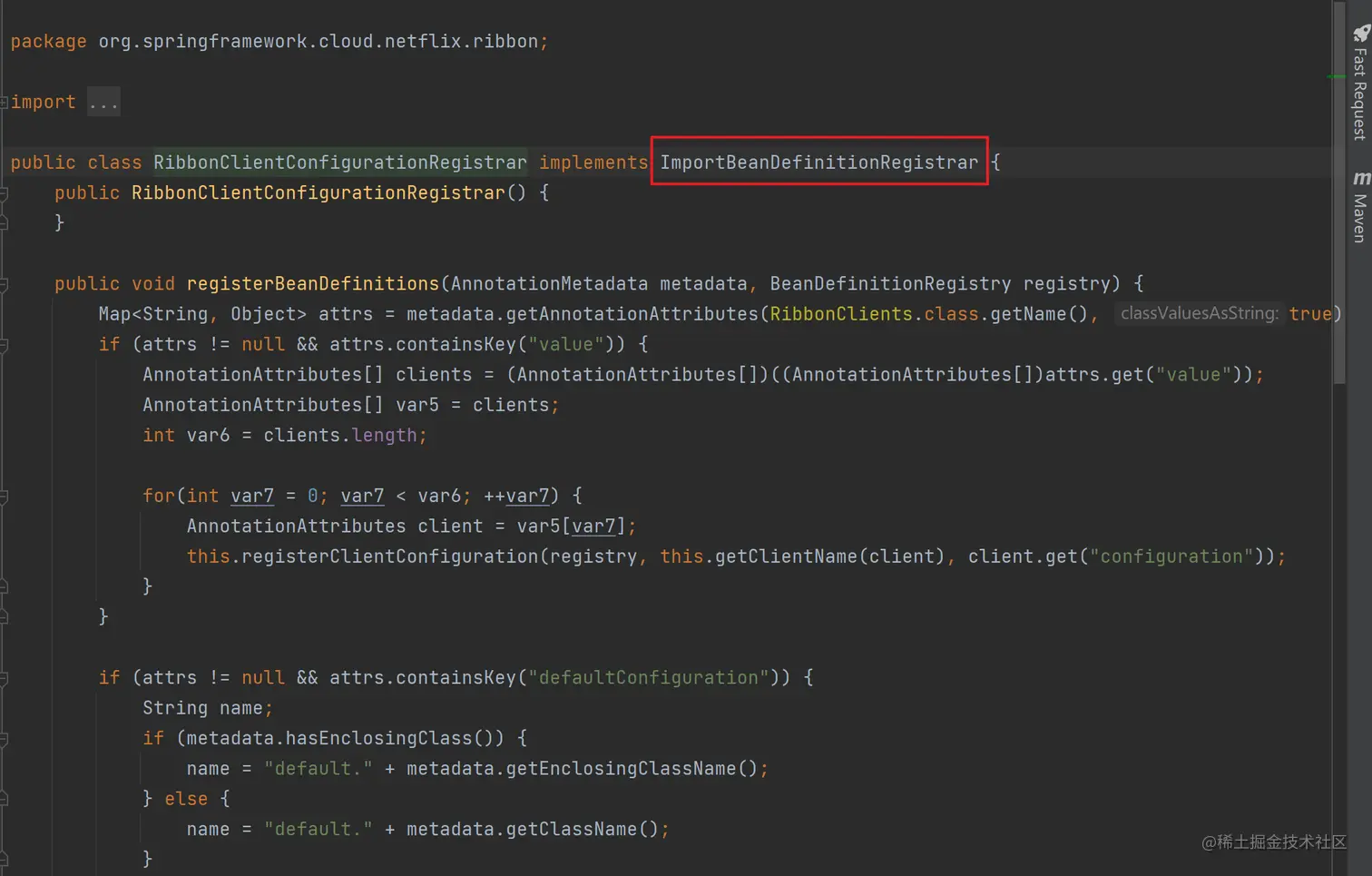
Task: Click the registerClientConfiguration method call
Action: [390, 556]
